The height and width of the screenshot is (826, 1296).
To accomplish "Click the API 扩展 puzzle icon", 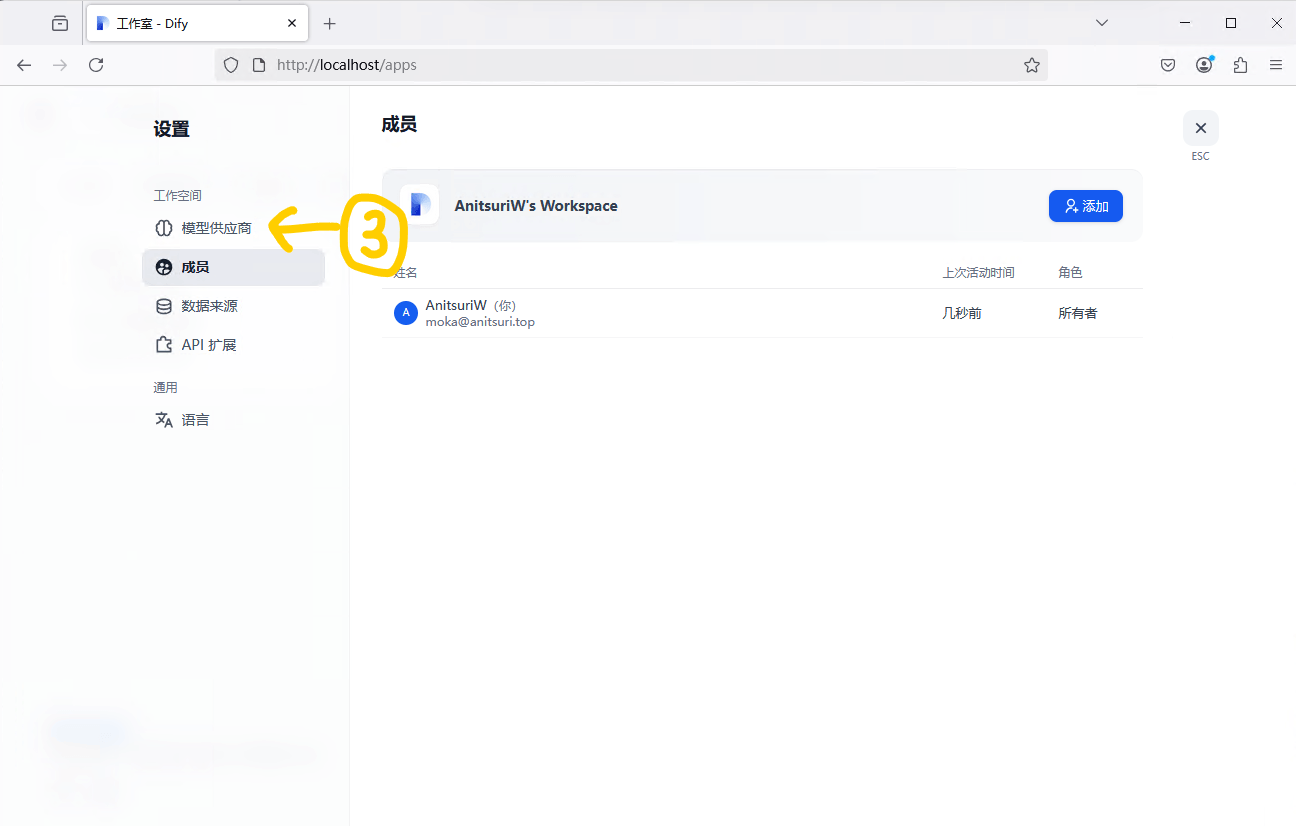I will 164,345.
